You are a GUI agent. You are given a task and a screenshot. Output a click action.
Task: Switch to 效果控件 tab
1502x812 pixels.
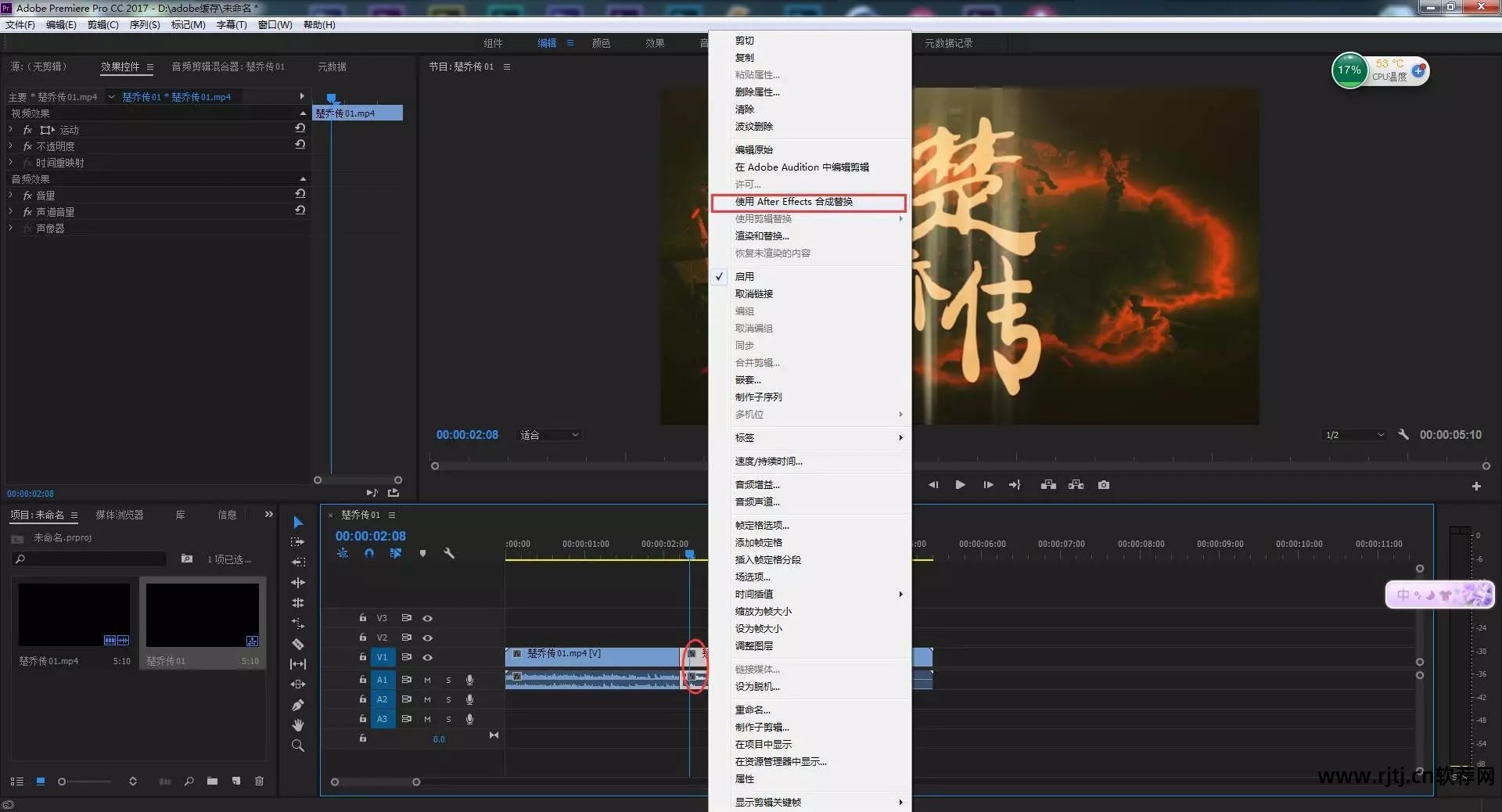(x=120, y=66)
